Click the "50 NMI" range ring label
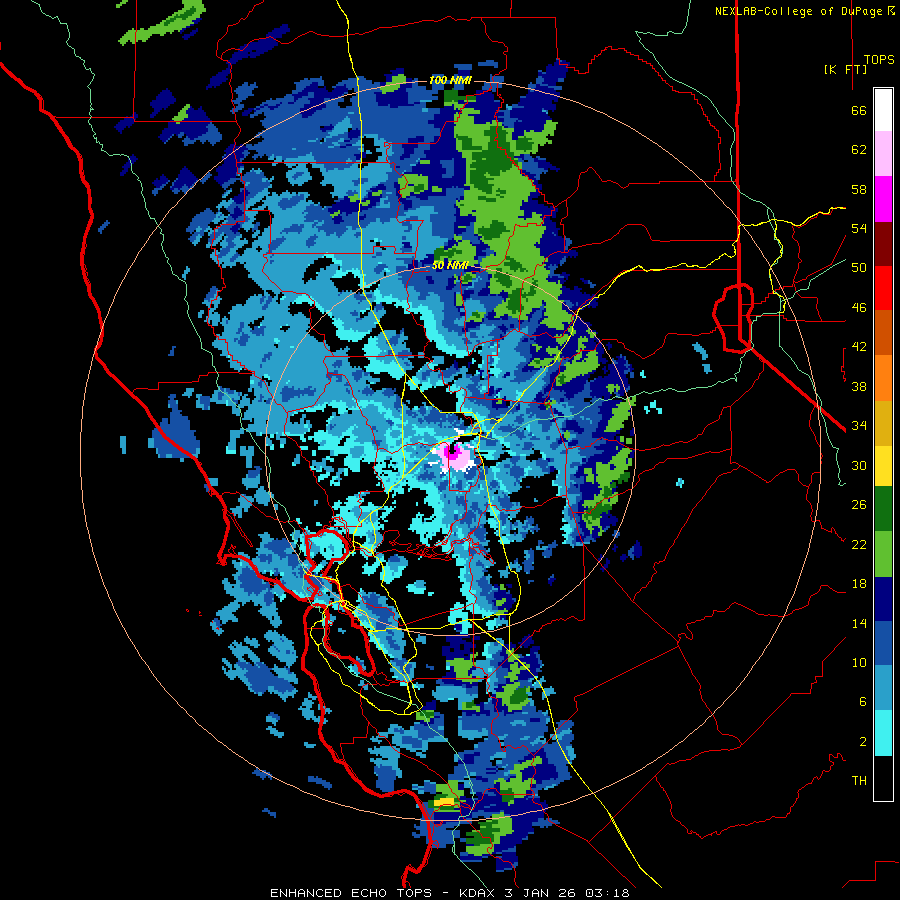900x900 pixels. click(x=450, y=265)
